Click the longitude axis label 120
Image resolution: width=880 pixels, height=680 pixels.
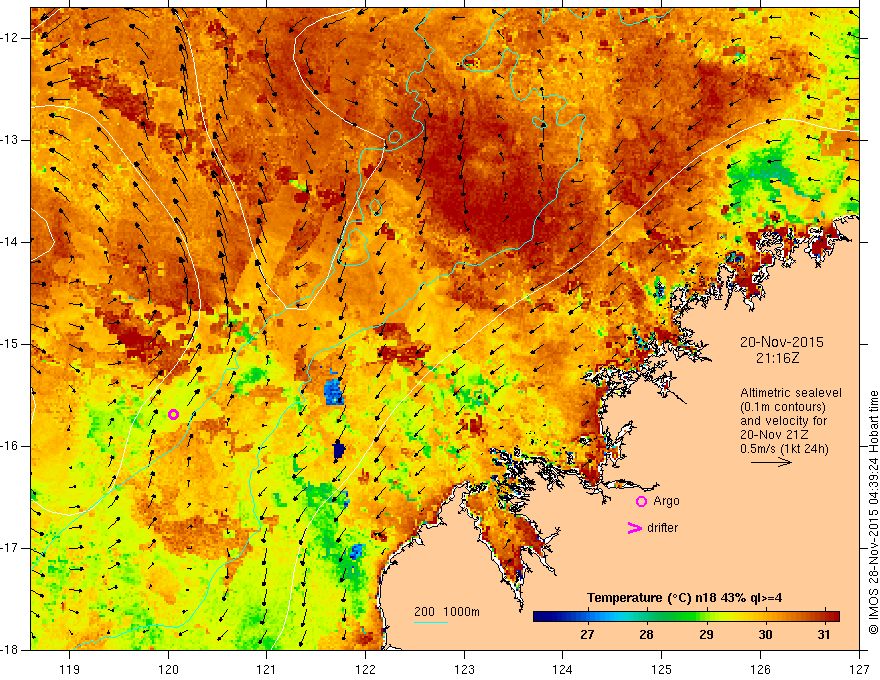click(168, 669)
